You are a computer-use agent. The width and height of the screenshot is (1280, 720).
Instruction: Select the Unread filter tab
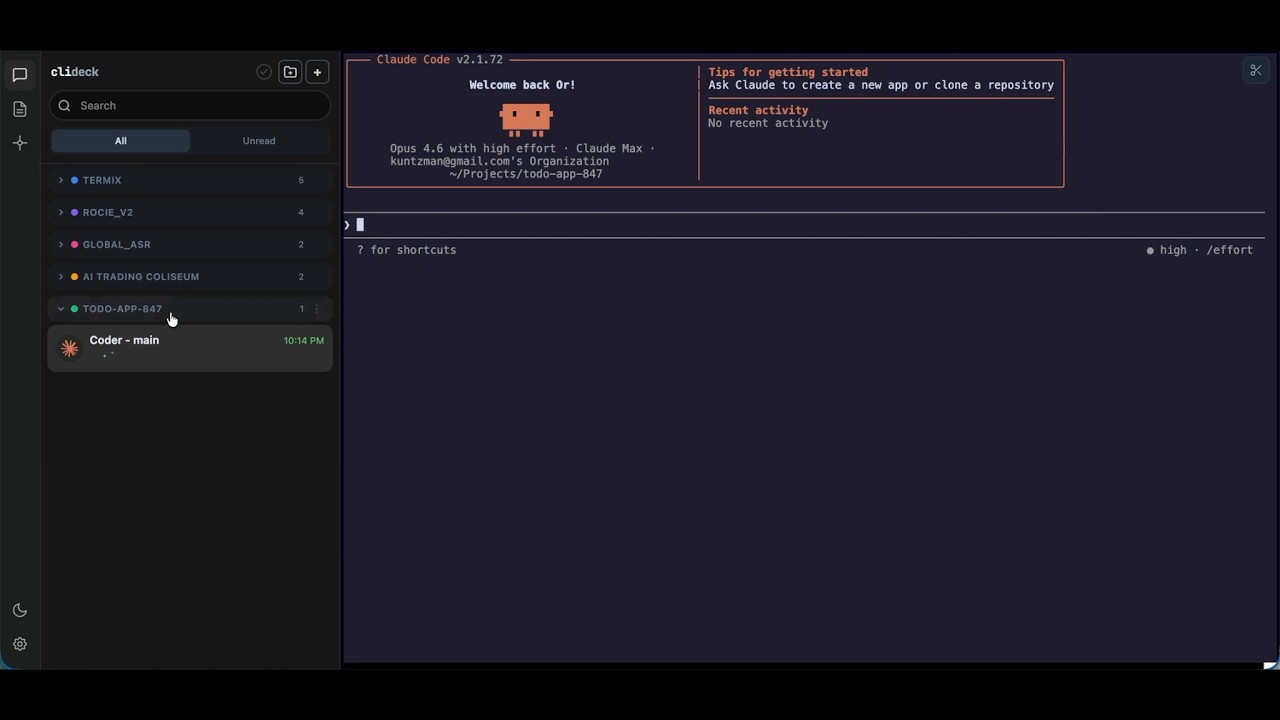[259, 141]
